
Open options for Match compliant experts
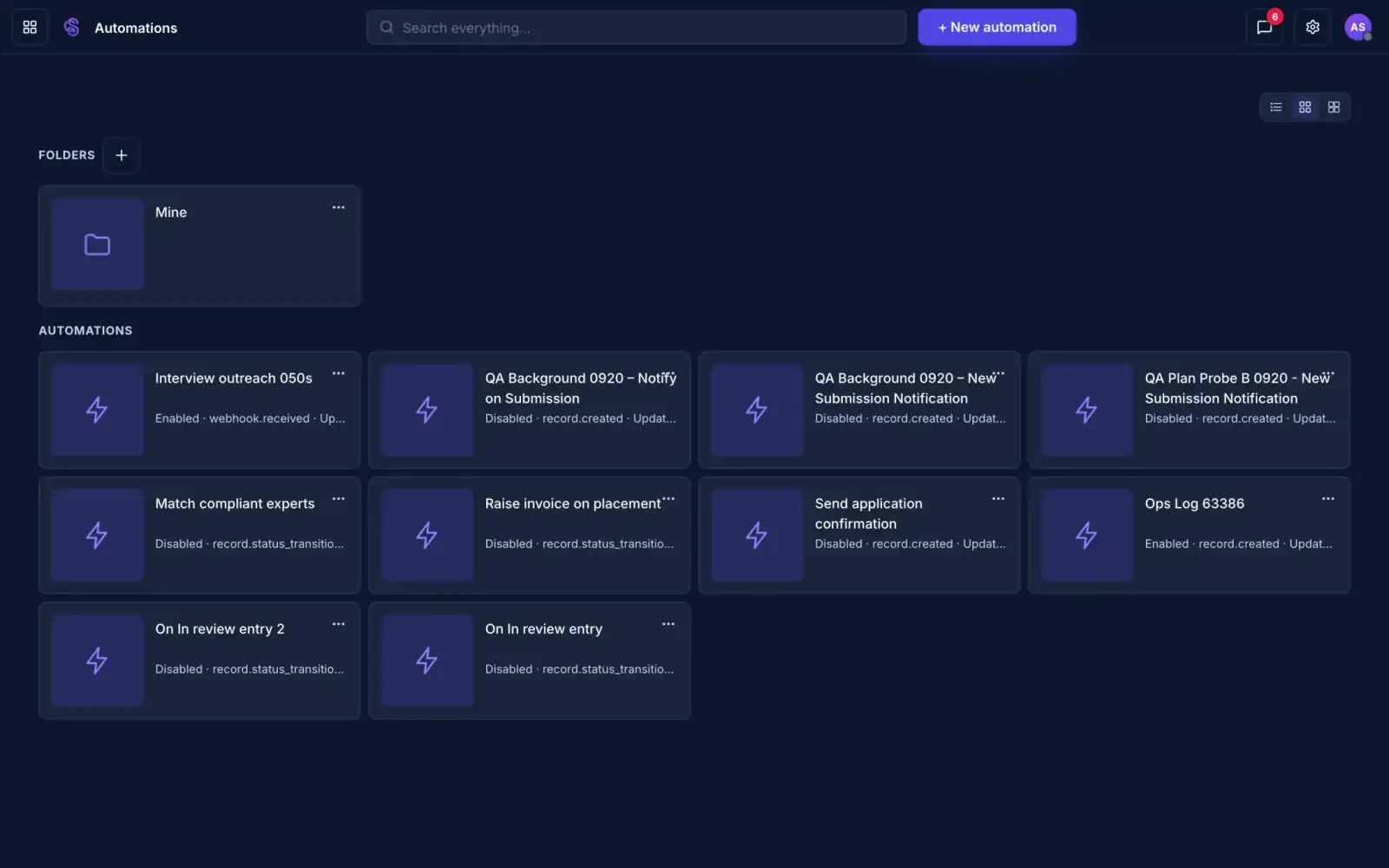339,498
